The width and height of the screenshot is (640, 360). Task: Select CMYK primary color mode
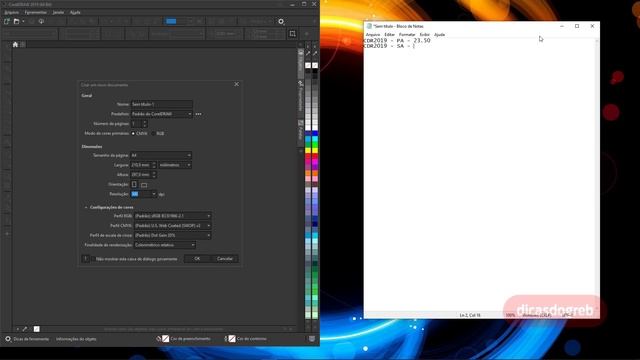[x=133, y=133]
